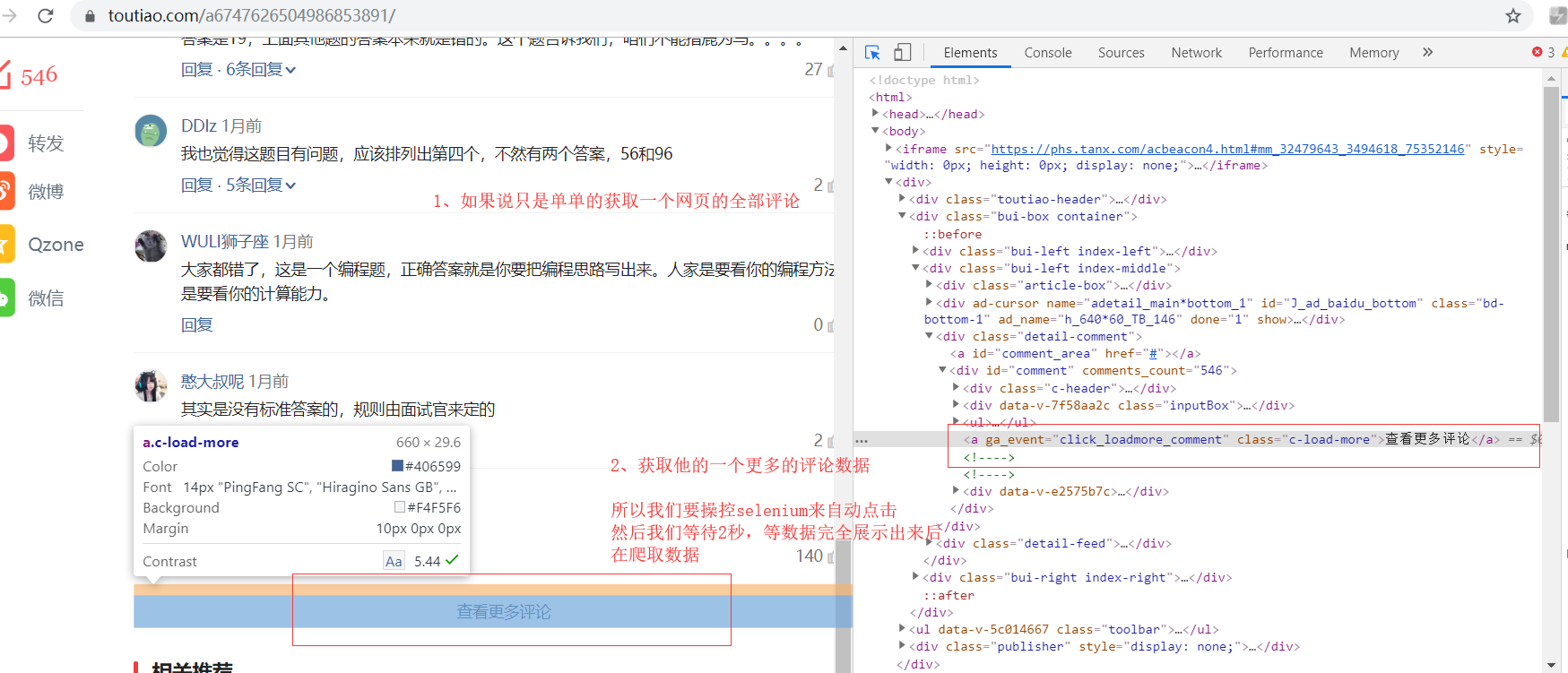
Task: Click DDlz's frog avatar
Action: 151,131
